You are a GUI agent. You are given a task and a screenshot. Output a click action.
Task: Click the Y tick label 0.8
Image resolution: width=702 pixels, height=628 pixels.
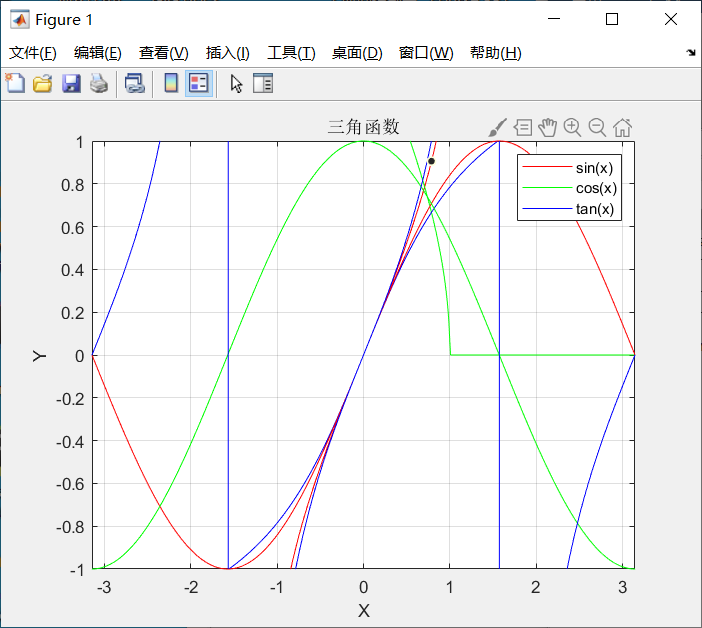tap(73, 185)
